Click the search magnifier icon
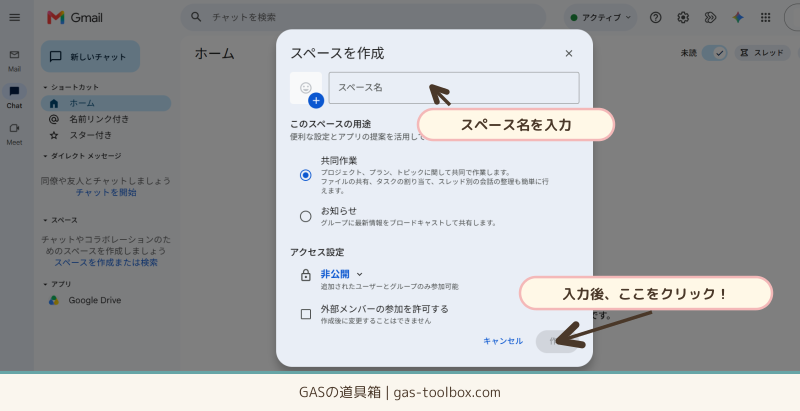The height and width of the screenshot is (411, 800). click(196, 17)
